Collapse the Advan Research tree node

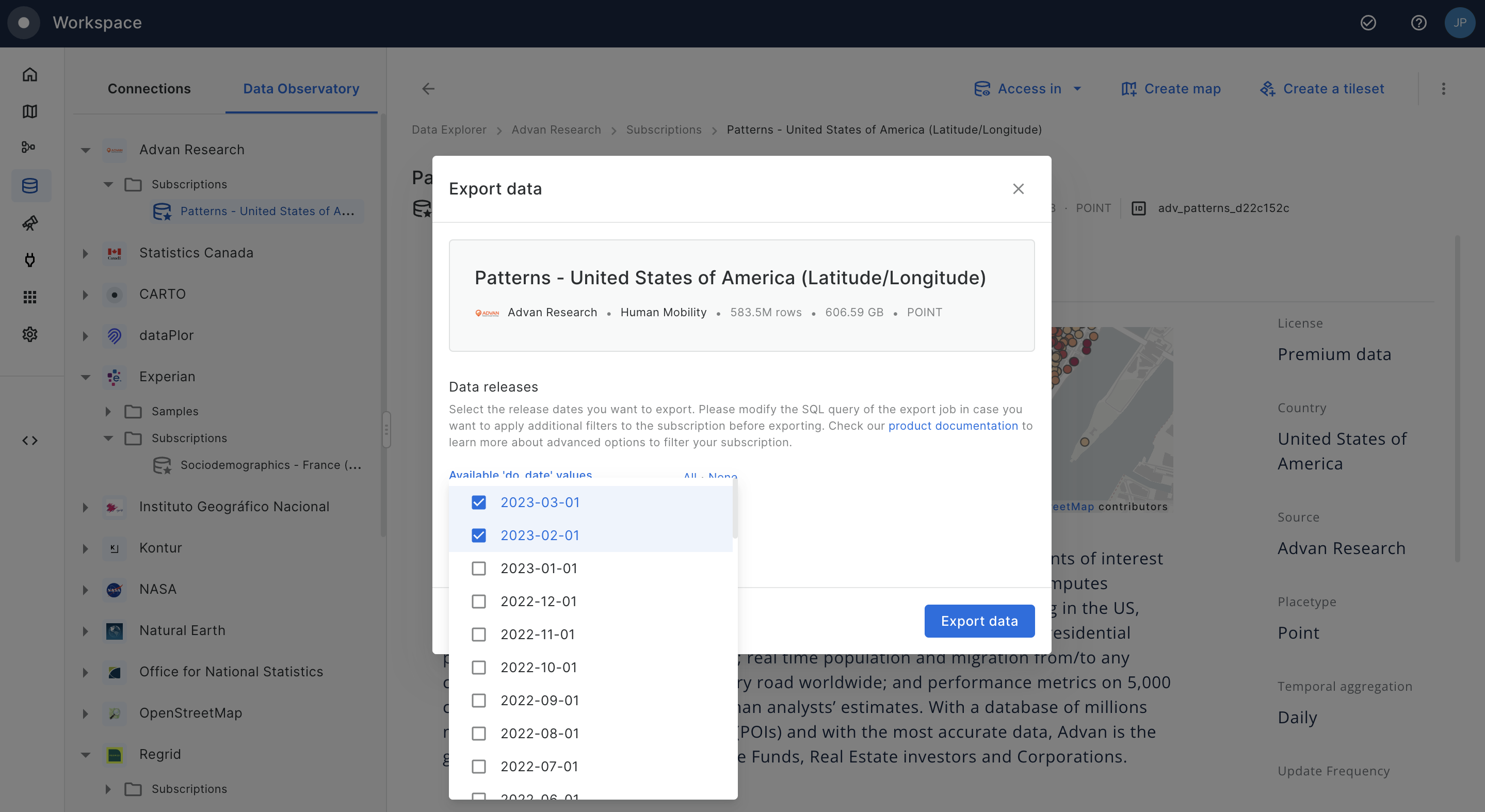tap(85, 150)
